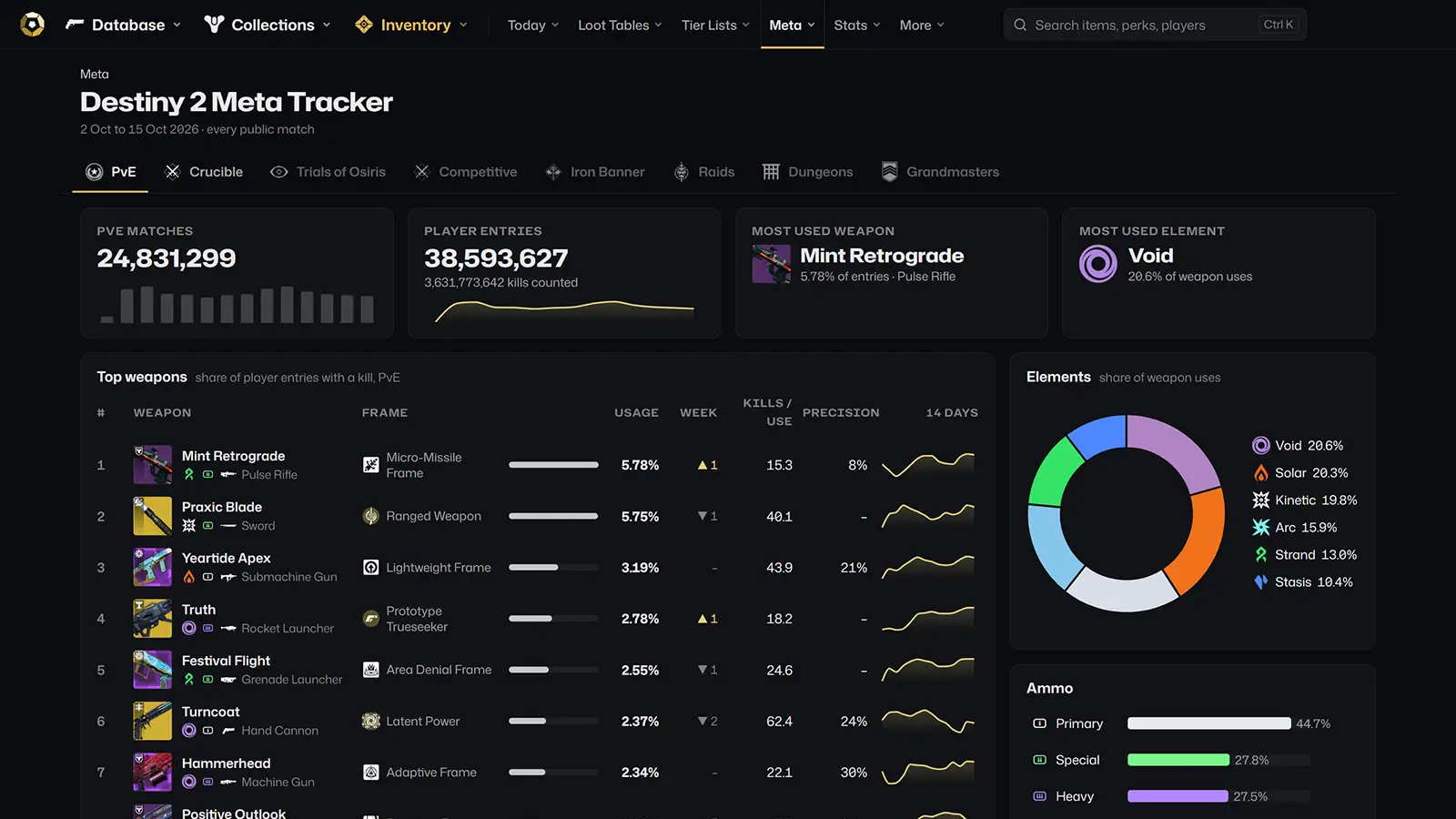Click the Primary ammo progress bar
The height and width of the screenshot is (819, 1456).
[x=1218, y=723]
